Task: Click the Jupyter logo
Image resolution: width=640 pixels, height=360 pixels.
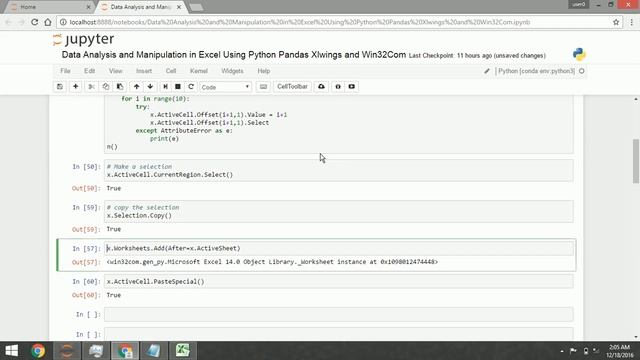Action: pyautogui.click(x=83, y=39)
